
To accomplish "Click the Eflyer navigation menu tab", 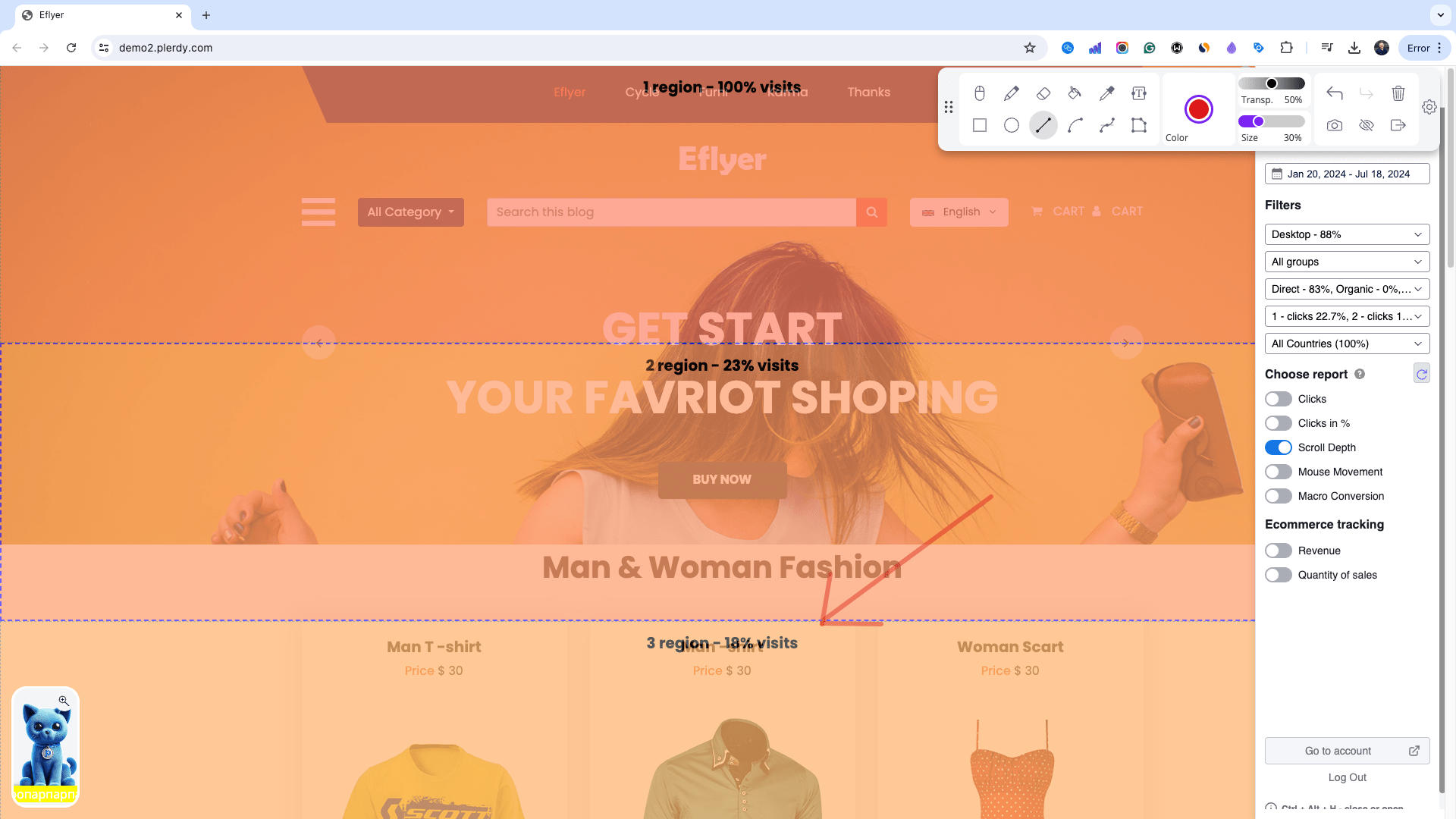I will (570, 92).
